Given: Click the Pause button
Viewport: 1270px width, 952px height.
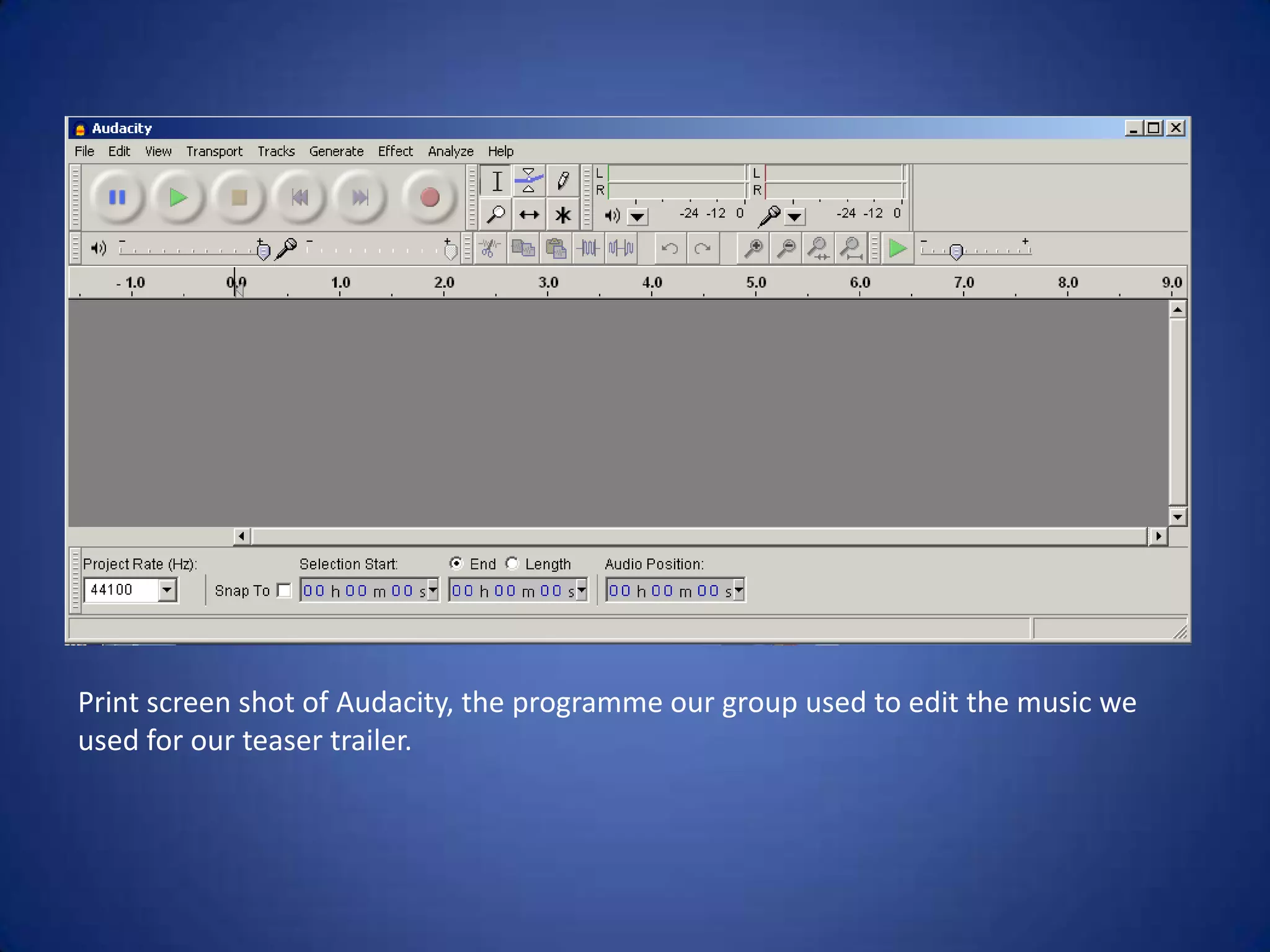Looking at the screenshot, I should pyautogui.click(x=117, y=198).
